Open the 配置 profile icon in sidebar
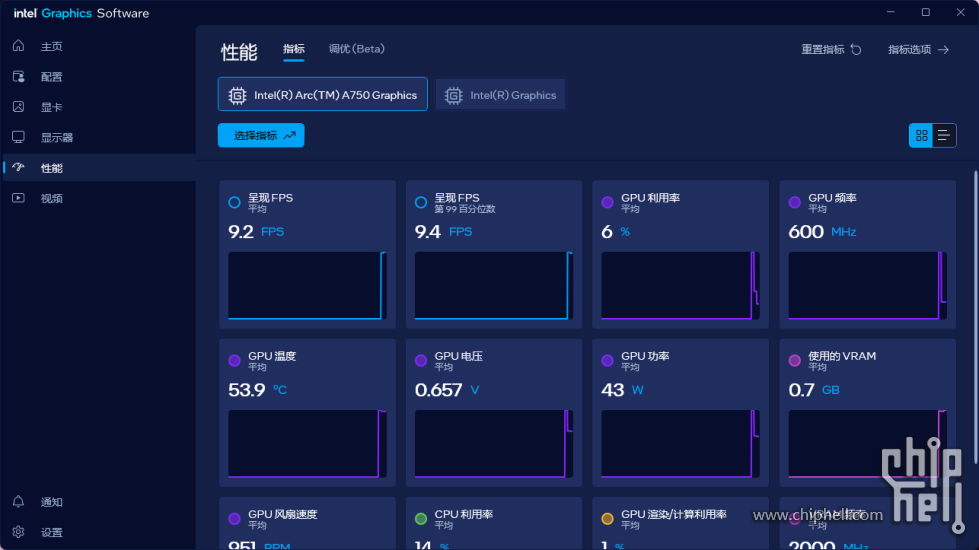 pos(19,76)
